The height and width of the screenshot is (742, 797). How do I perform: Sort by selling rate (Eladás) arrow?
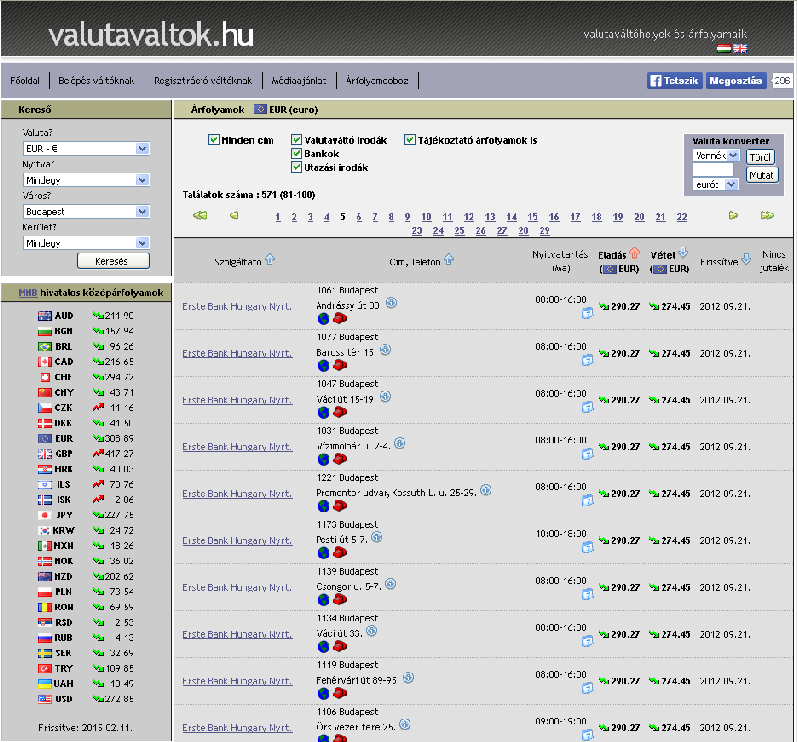coord(634,253)
